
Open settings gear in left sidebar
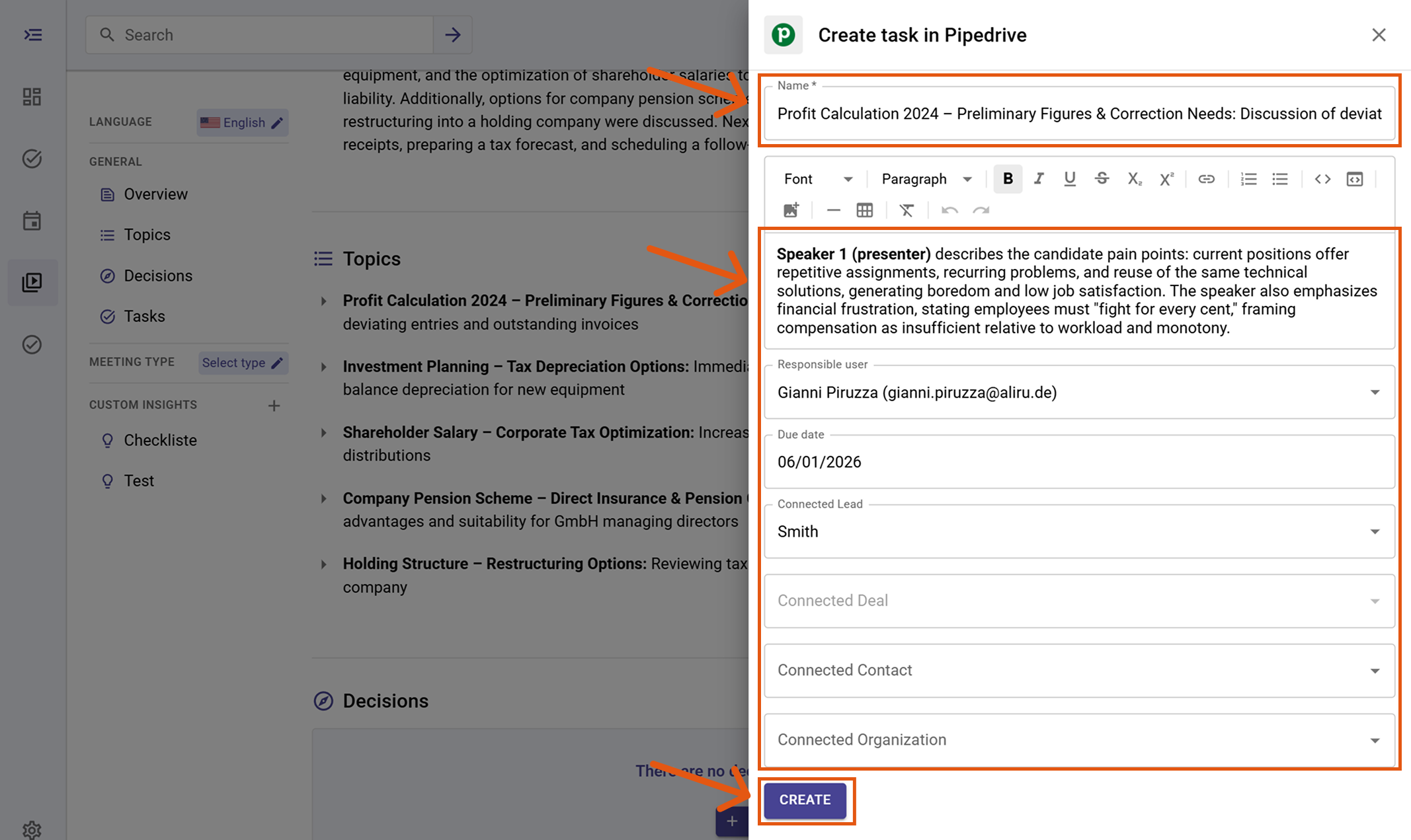[x=32, y=829]
